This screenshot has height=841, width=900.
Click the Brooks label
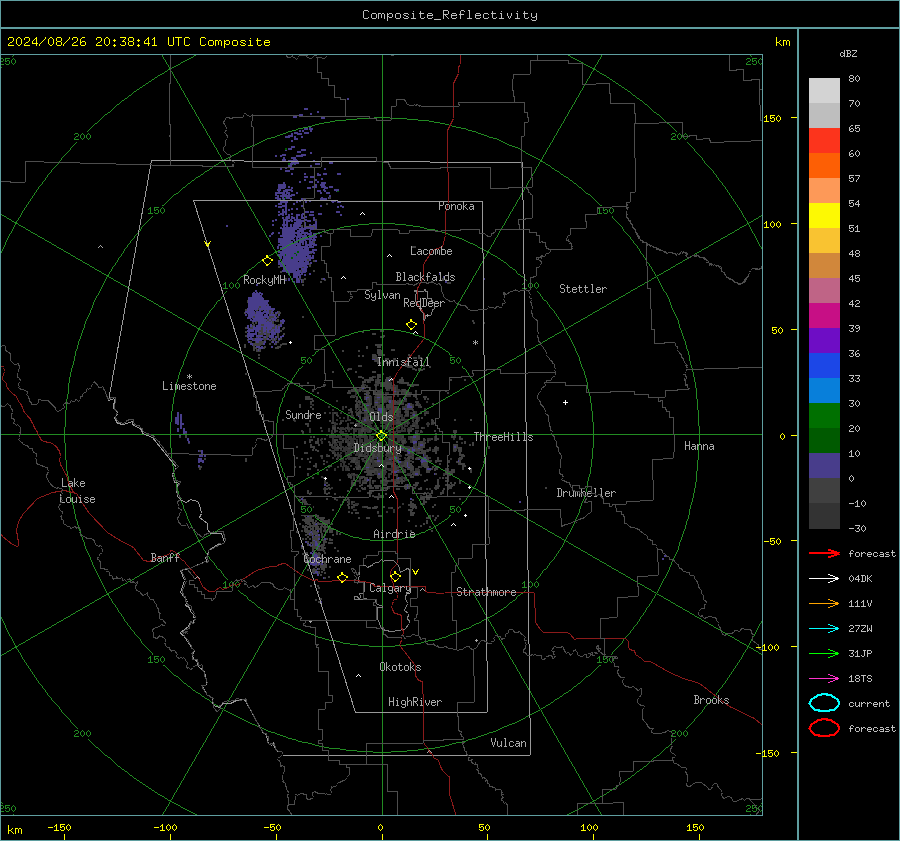pyautogui.click(x=711, y=700)
